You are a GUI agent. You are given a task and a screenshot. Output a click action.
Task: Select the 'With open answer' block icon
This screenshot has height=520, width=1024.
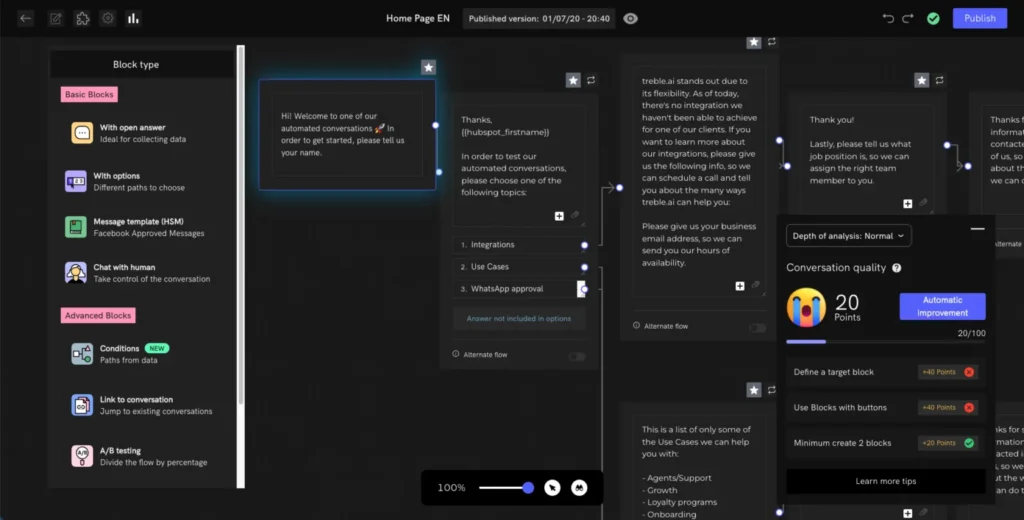click(x=81, y=133)
